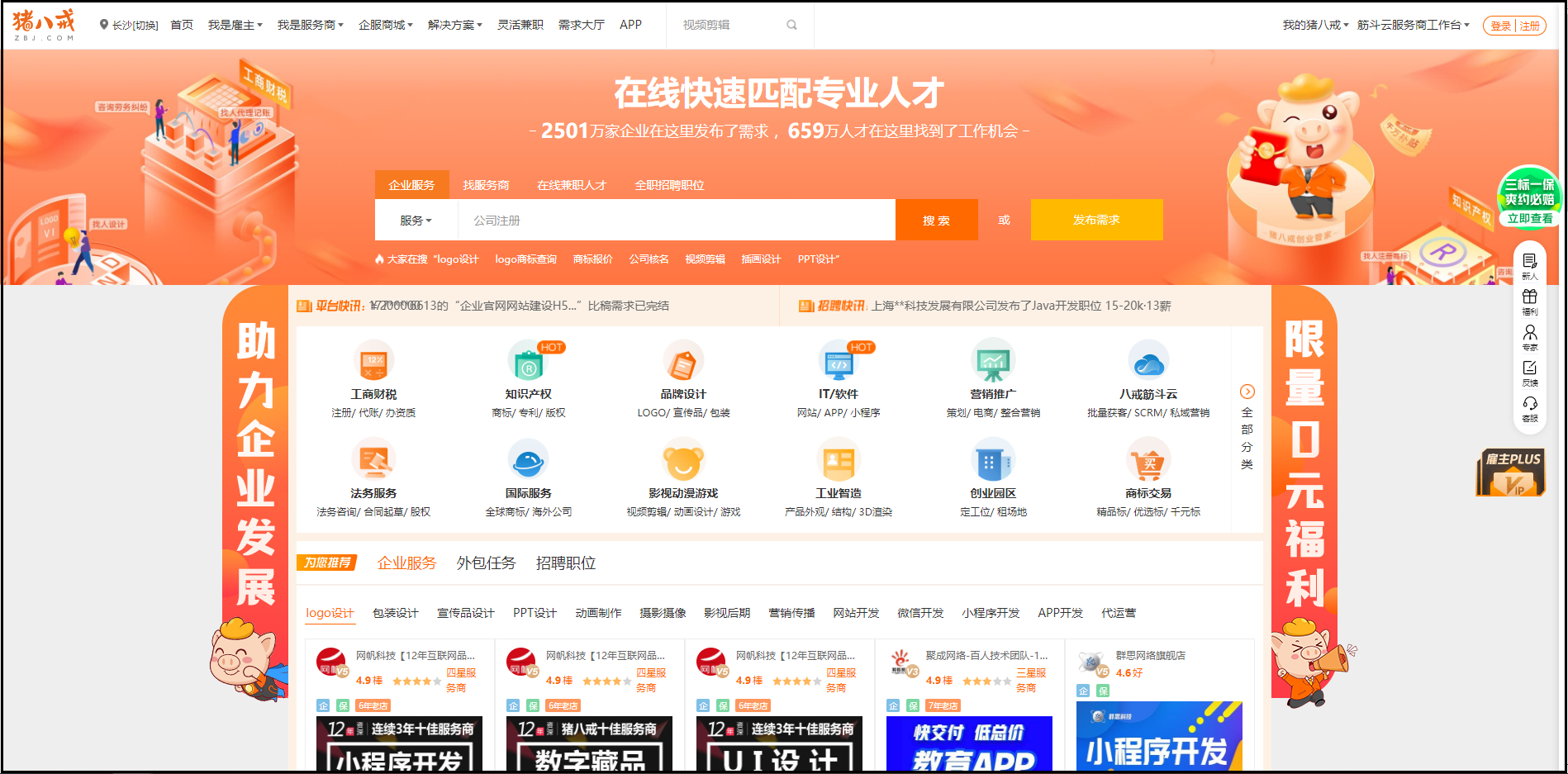Click the location pin icon beside 长沙

pyautogui.click(x=104, y=25)
